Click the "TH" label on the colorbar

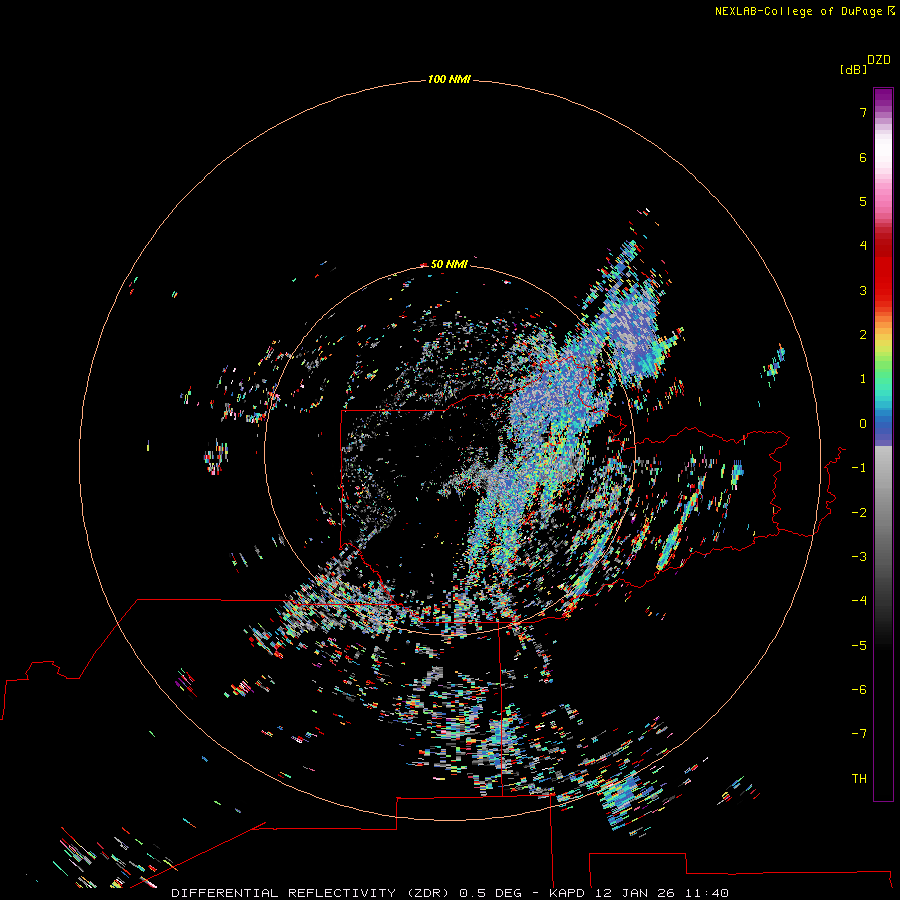pos(859,779)
